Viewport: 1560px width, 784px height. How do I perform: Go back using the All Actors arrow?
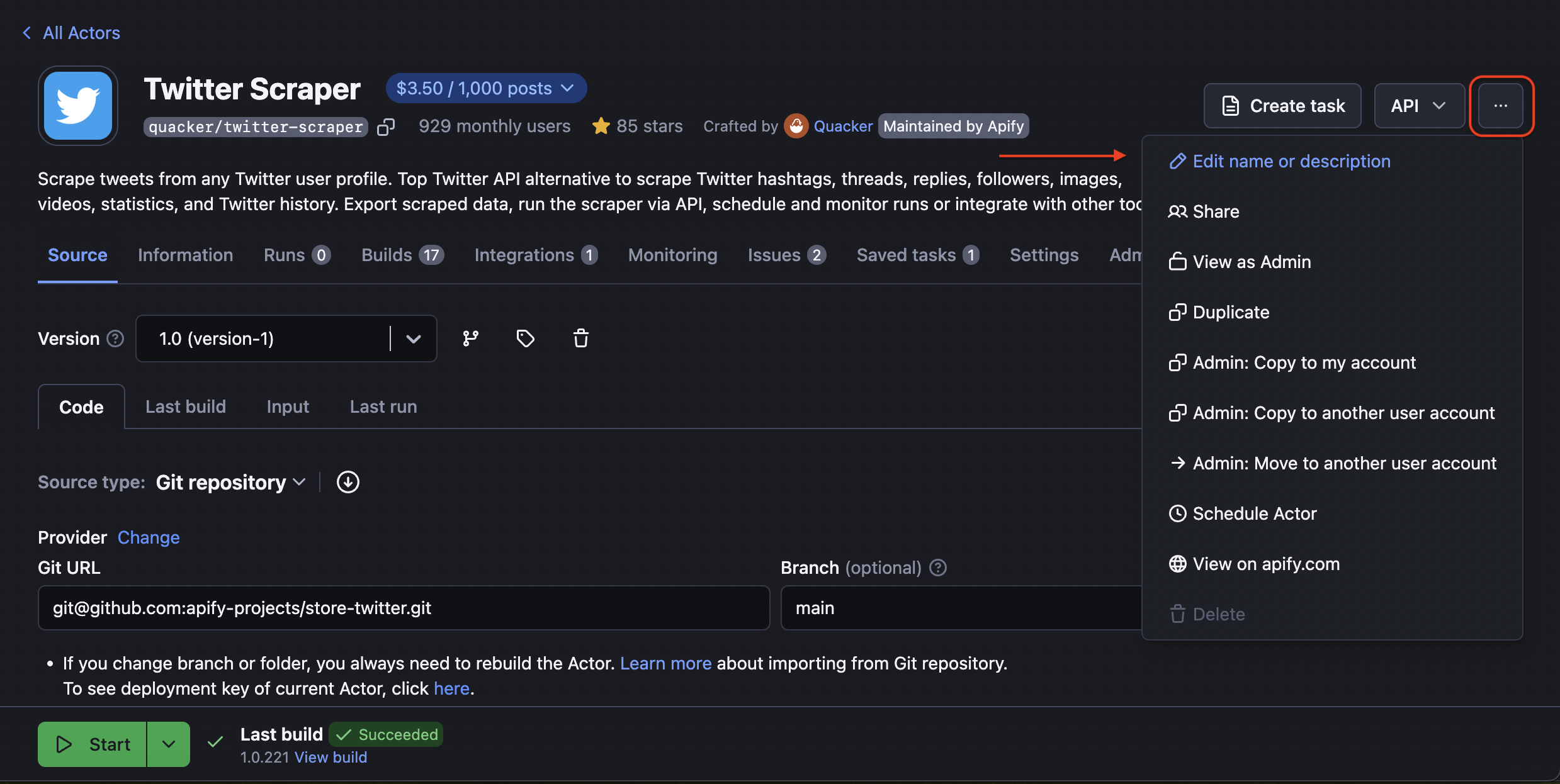[26, 32]
